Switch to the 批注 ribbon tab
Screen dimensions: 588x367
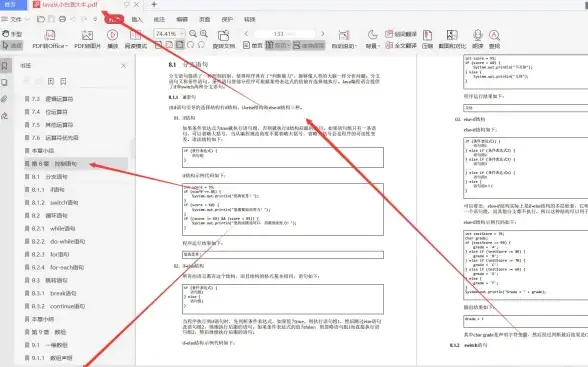tap(159, 19)
